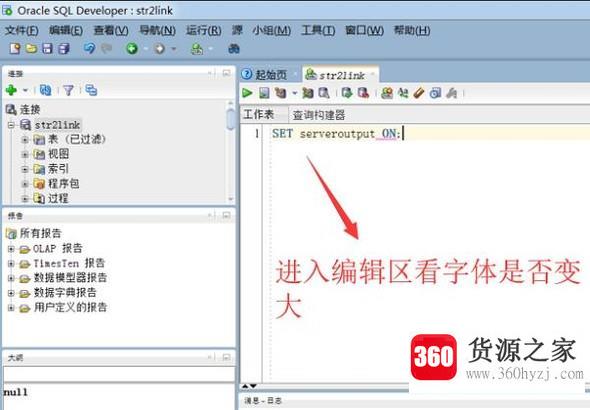Click the green plus New Connection icon
This screenshot has width=590, height=410.
(x=11, y=90)
